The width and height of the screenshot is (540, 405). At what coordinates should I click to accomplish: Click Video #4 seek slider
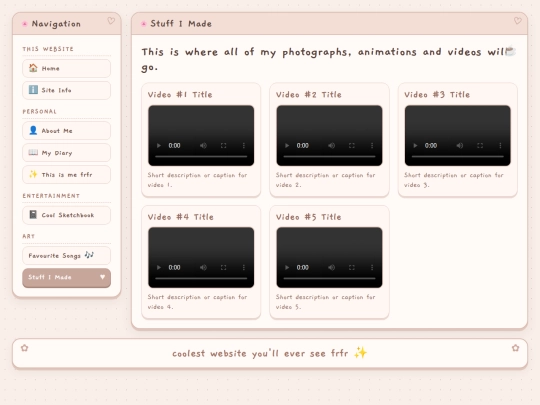(201, 279)
